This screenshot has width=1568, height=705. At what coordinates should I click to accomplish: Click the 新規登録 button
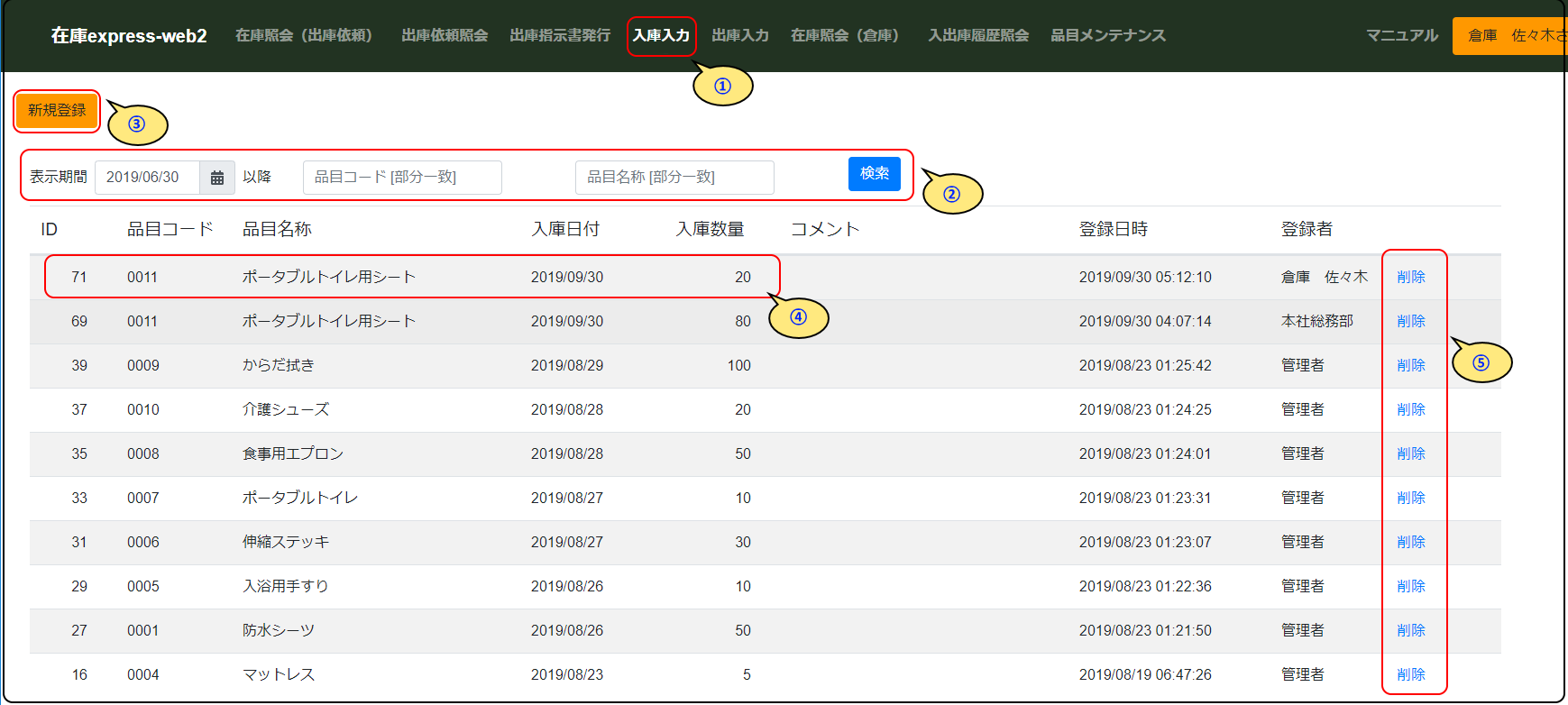(x=57, y=111)
